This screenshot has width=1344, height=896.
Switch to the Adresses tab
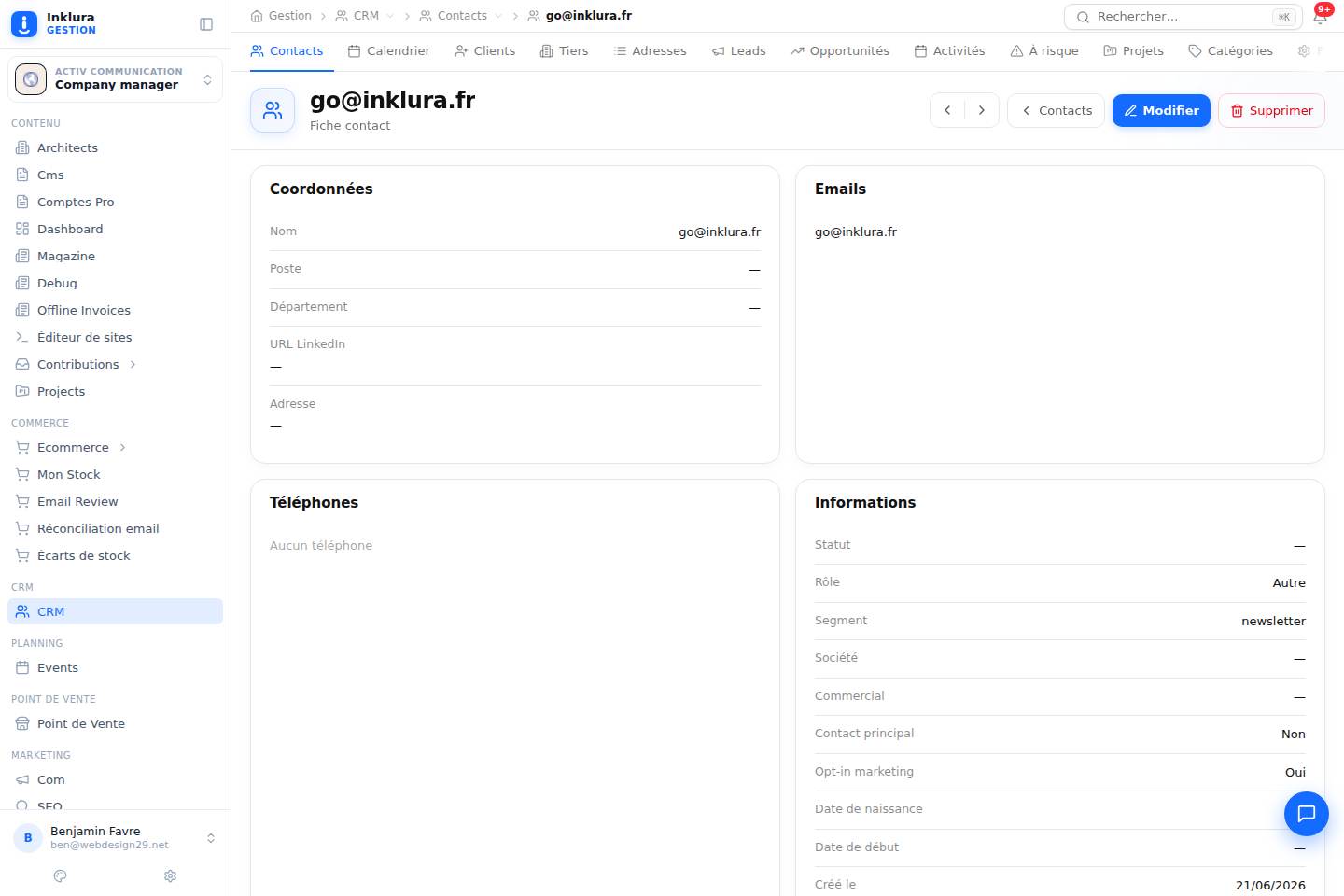[x=650, y=51]
